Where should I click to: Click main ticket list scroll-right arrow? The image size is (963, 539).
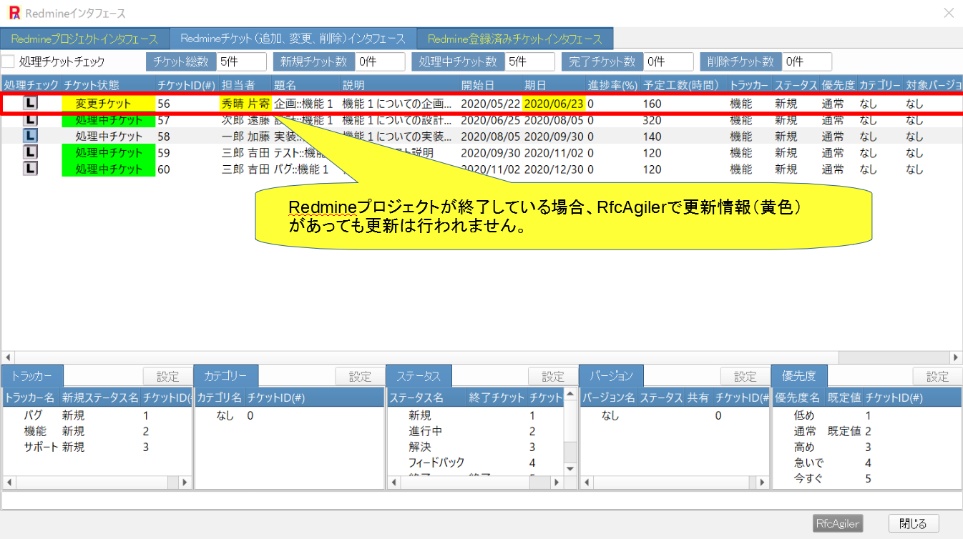pyautogui.click(x=955, y=357)
